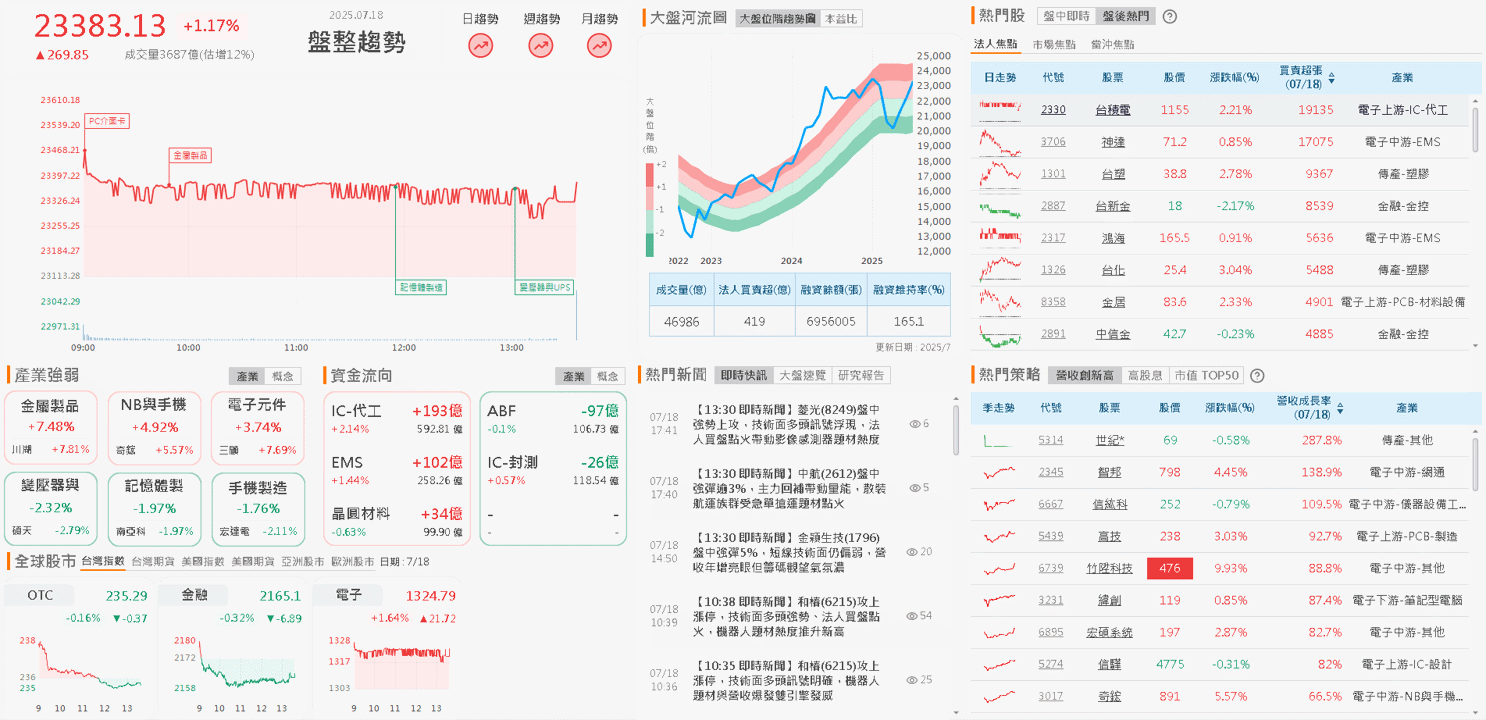The width and height of the screenshot is (1486, 720).
Task: Open the 金穎生技(1796) news headline
Action: pyautogui.click(x=789, y=552)
